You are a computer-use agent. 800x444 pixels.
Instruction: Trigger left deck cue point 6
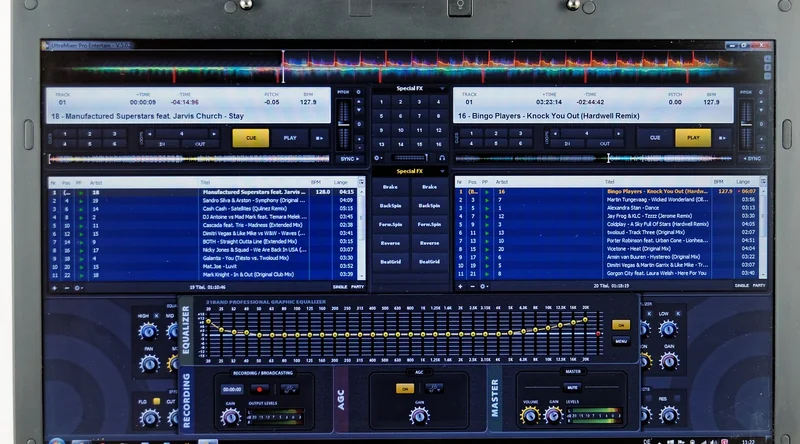click(x=114, y=144)
